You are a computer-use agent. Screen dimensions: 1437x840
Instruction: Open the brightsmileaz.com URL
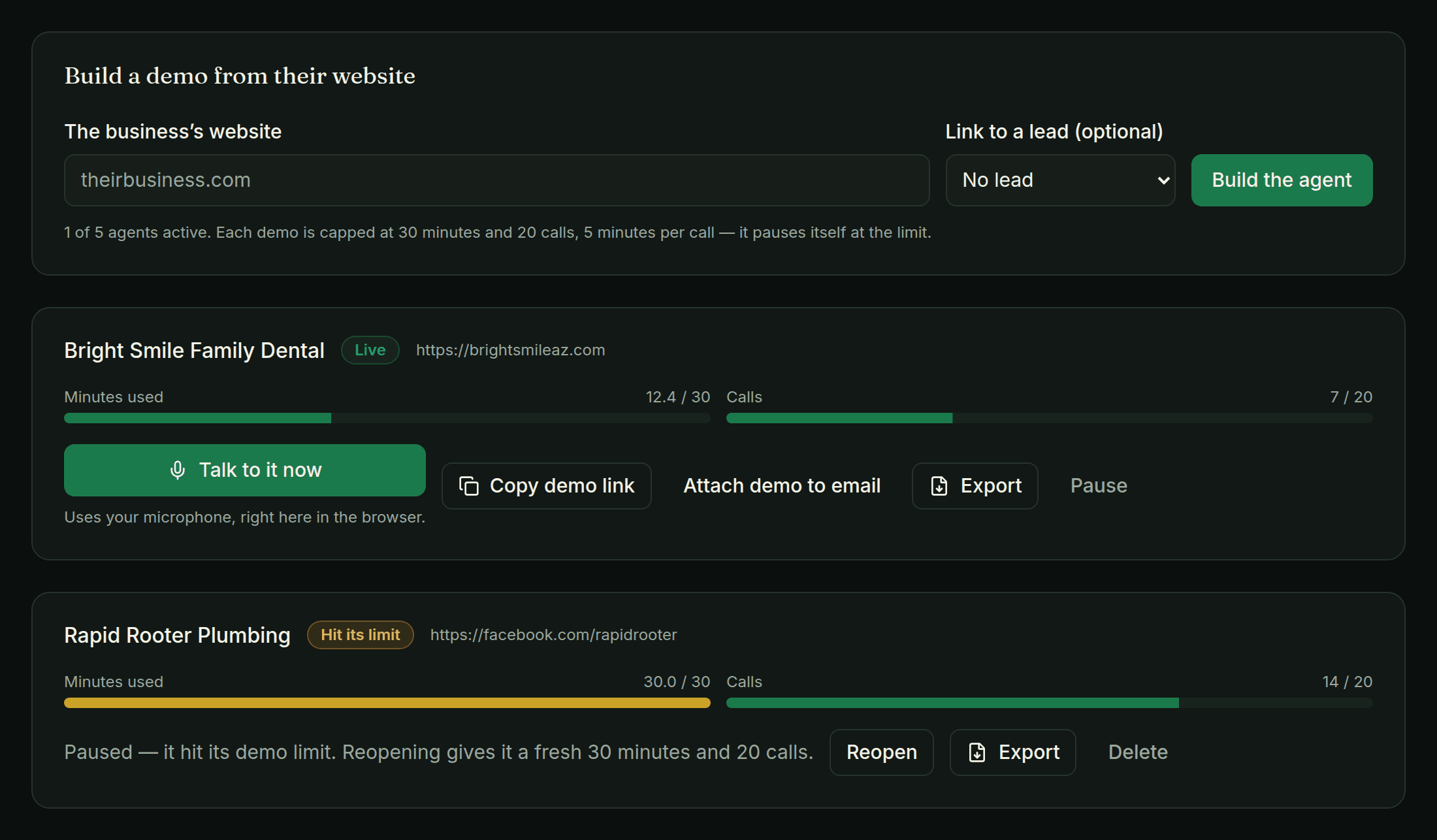(x=511, y=350)
